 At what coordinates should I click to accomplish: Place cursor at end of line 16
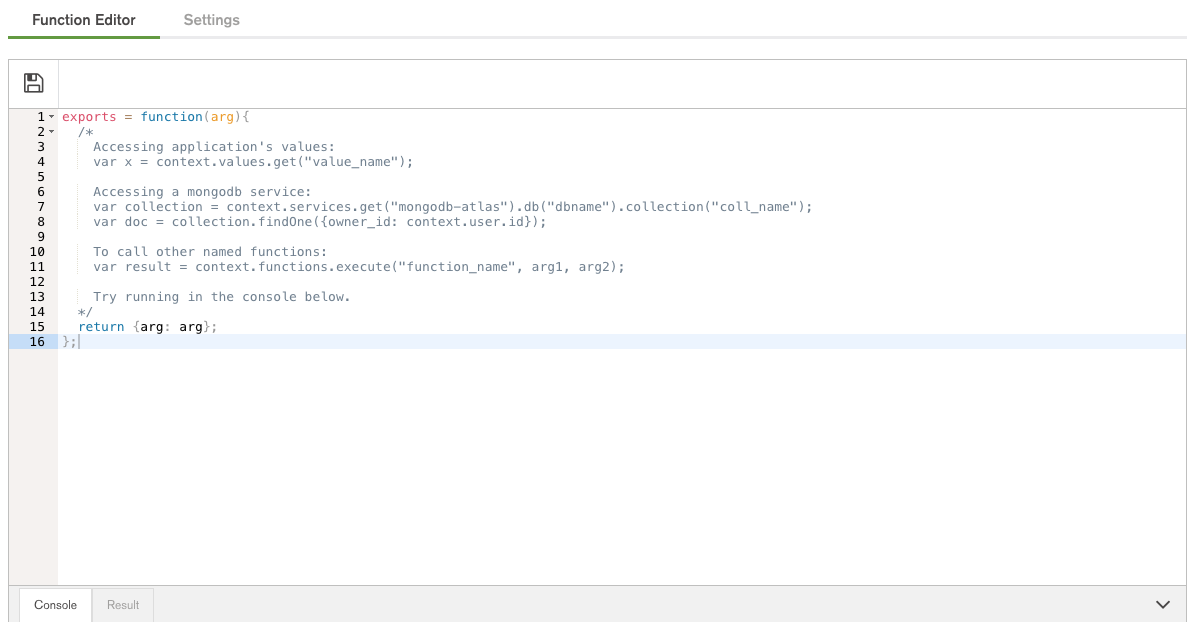pos(79,342)
